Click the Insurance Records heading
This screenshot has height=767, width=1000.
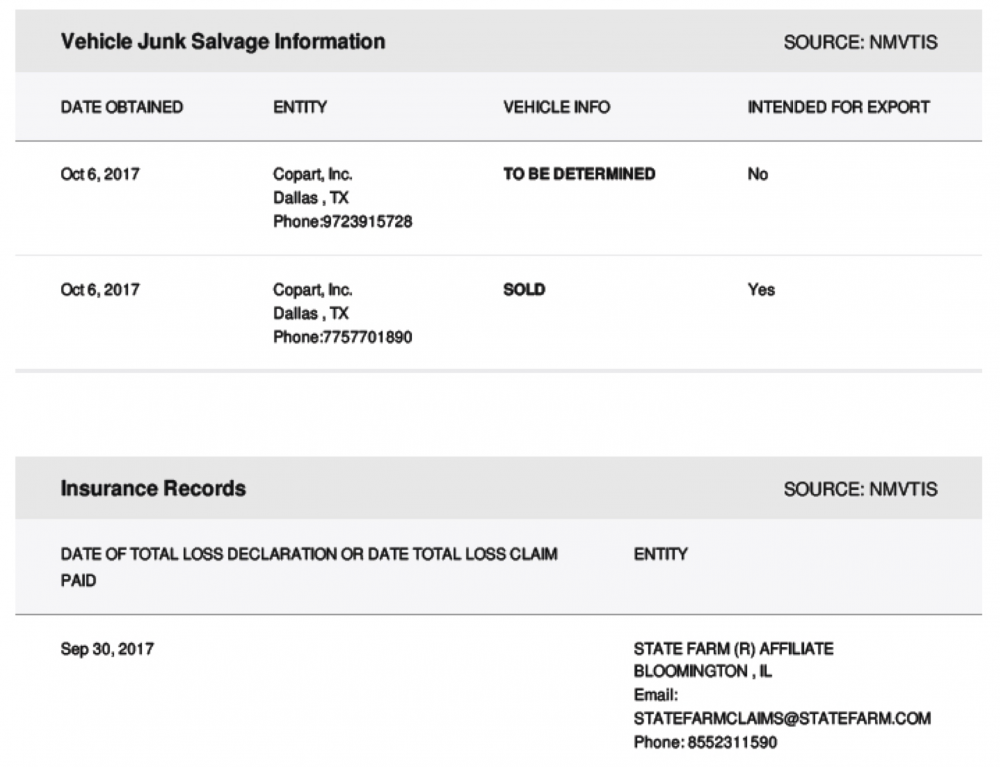click(x=153, y=488)
